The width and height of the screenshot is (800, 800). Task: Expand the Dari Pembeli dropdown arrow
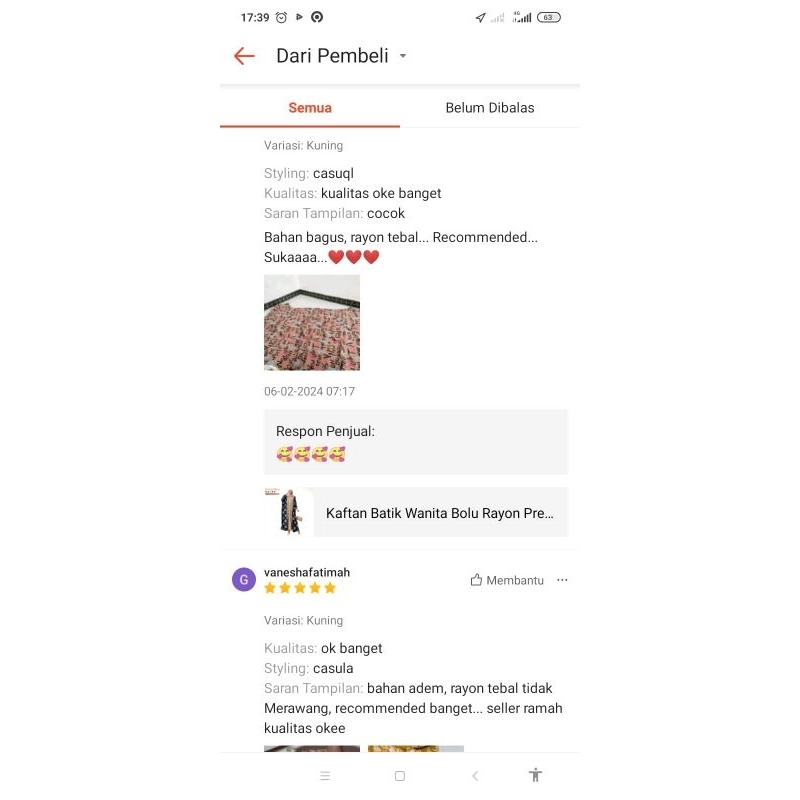403,56
